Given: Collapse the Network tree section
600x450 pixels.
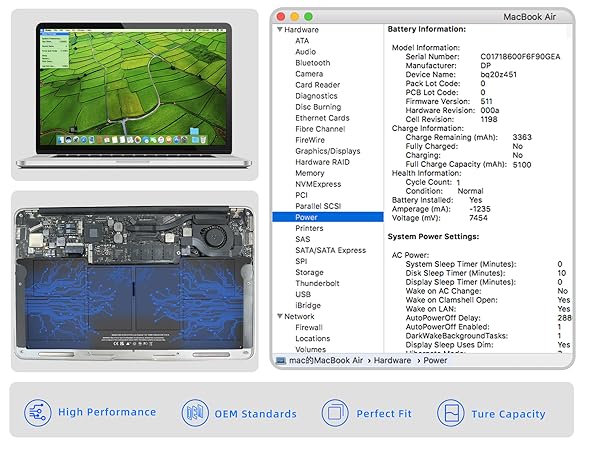Looking at the screenshot, I should point(280,316).
